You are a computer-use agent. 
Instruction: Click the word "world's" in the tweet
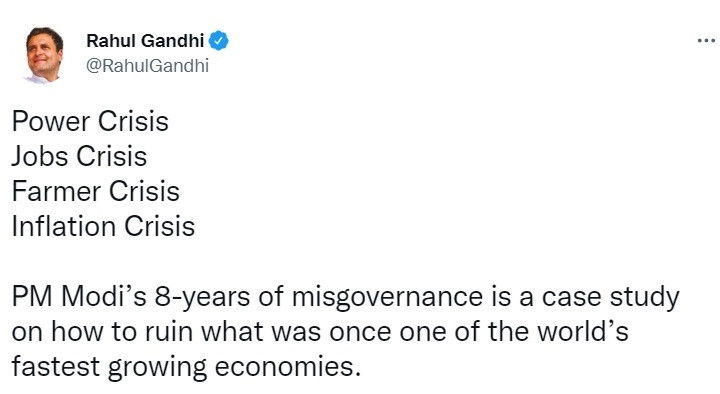tap(580, 331)
